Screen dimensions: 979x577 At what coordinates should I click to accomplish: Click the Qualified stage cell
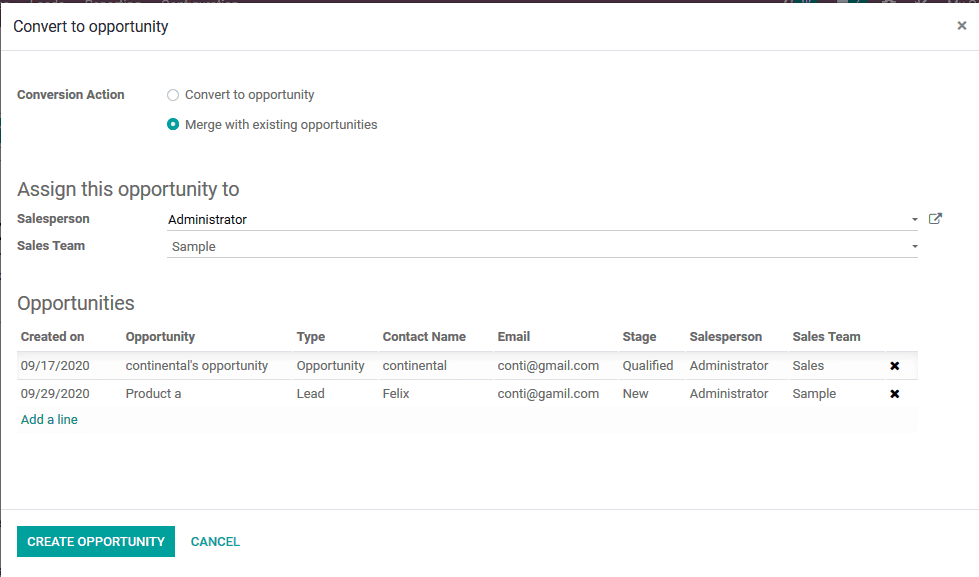click(x=647, y=365)
